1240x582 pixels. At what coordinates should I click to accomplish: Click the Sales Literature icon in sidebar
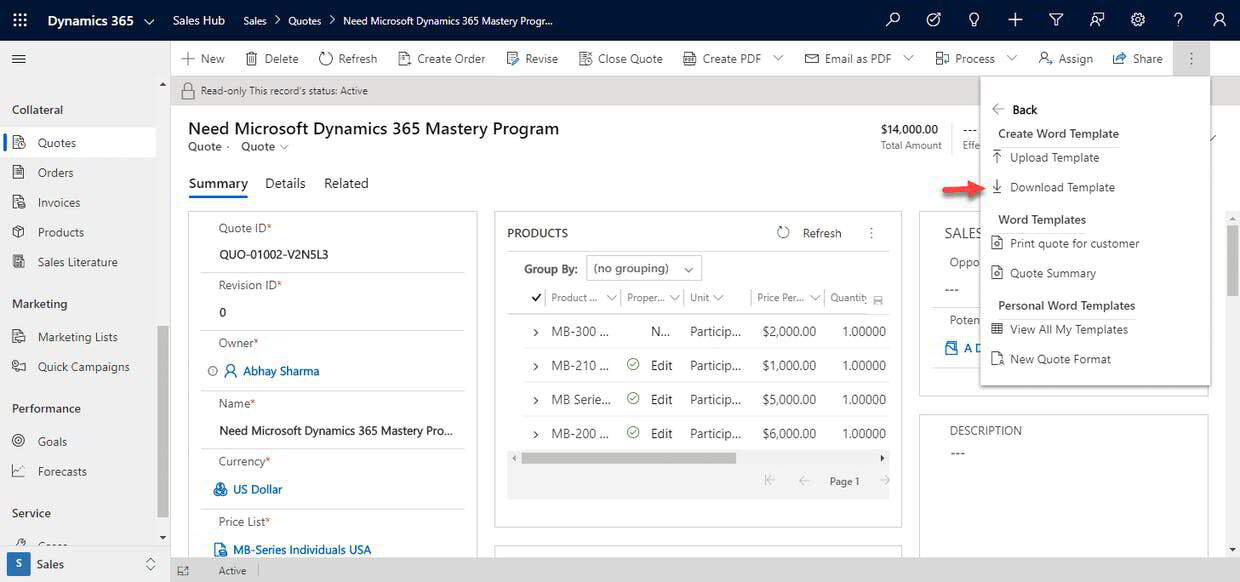(18, 262)
